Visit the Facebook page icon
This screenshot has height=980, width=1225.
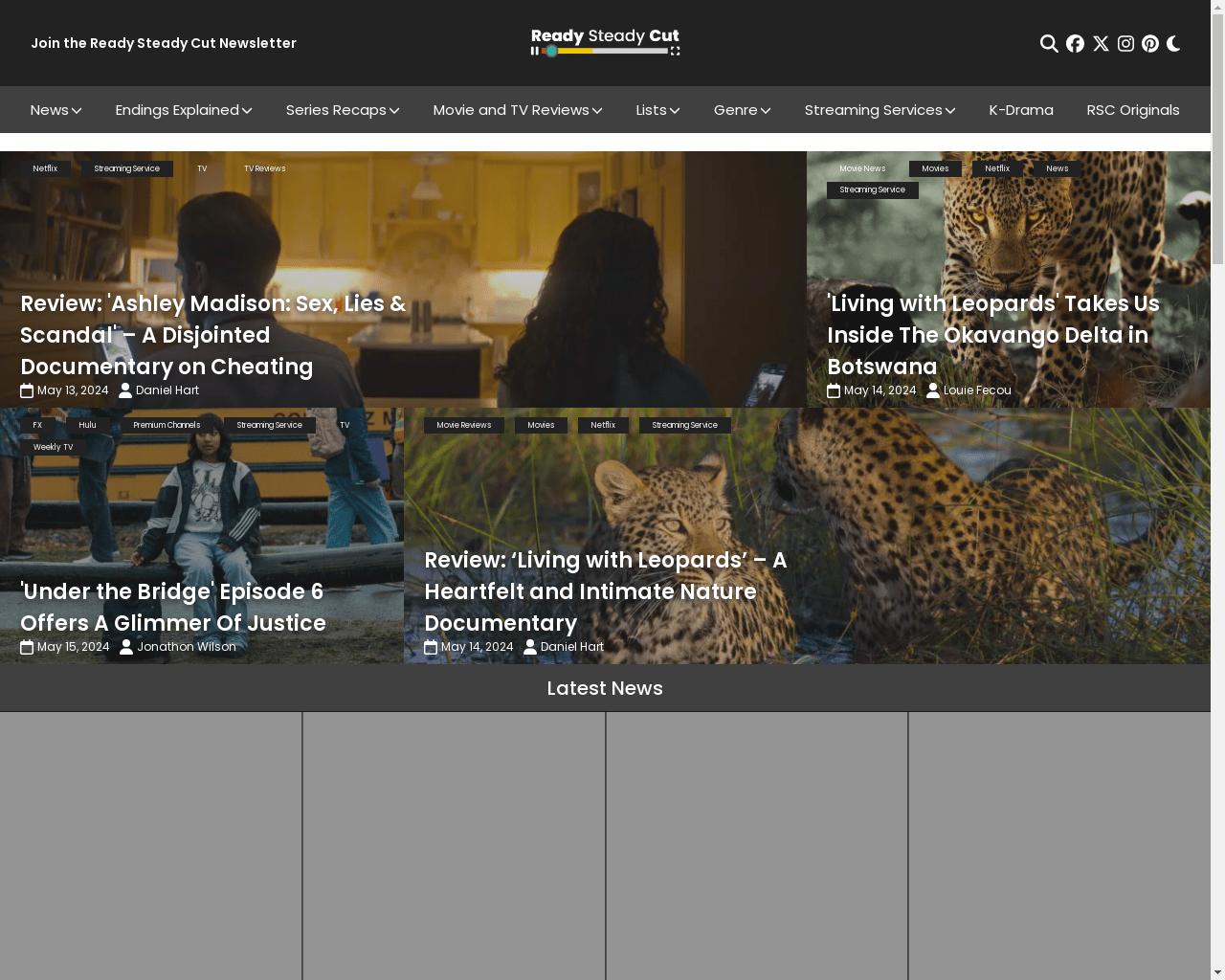click(x=1075, y=44)
